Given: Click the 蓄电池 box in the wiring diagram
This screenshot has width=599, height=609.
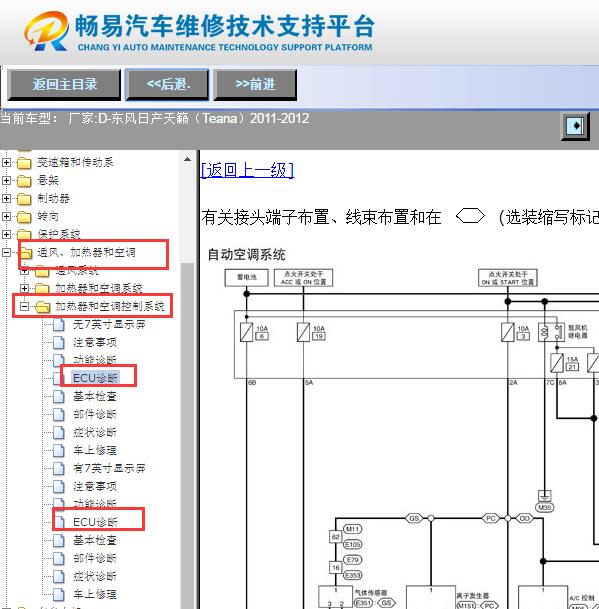Looking at the screenshot, I should pos(247,277).
